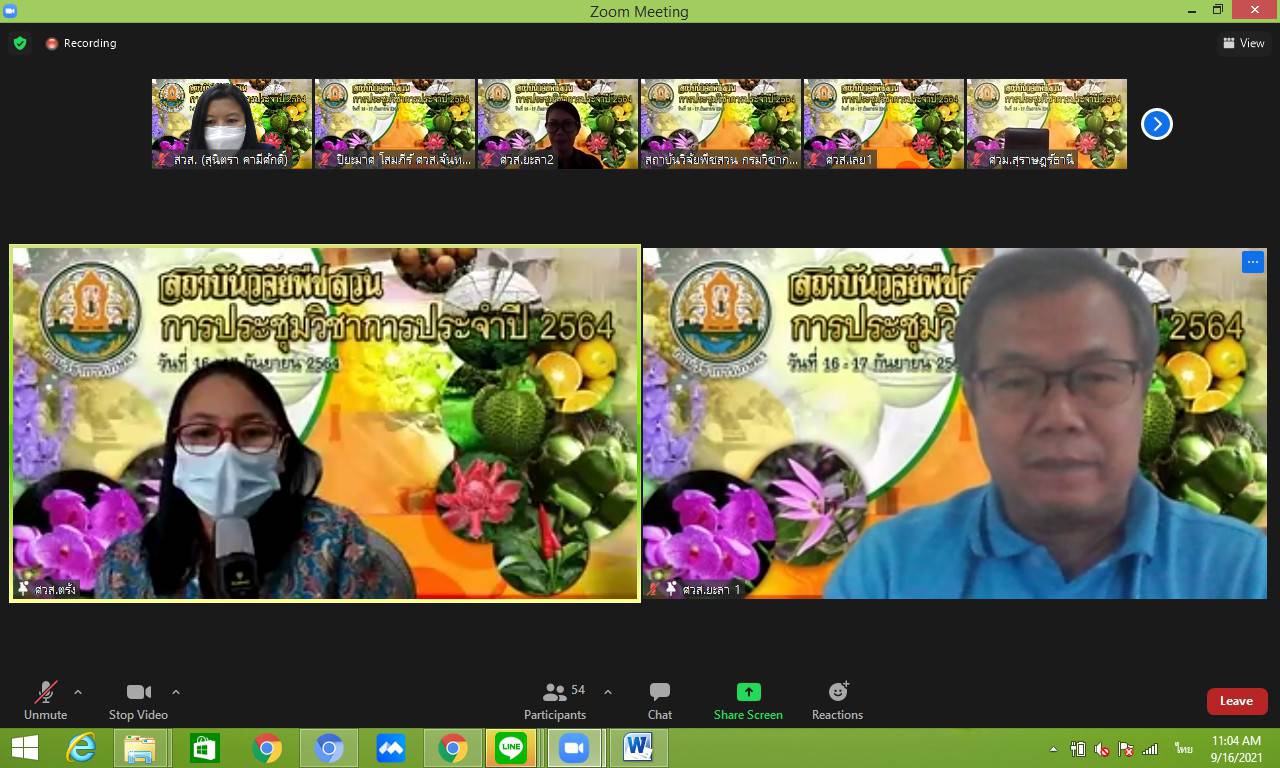The width and height of the screenshot is (1280, 768).
Task: Click the green encryption shield icon
Action: [x=19, y=43]
